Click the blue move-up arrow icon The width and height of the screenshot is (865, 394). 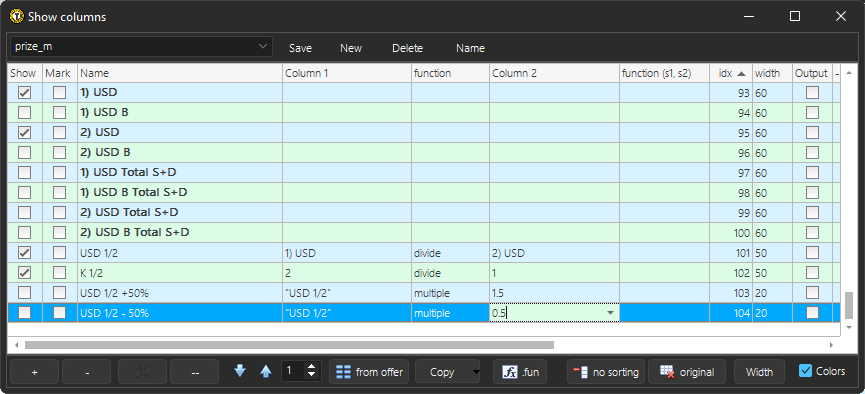266,371
